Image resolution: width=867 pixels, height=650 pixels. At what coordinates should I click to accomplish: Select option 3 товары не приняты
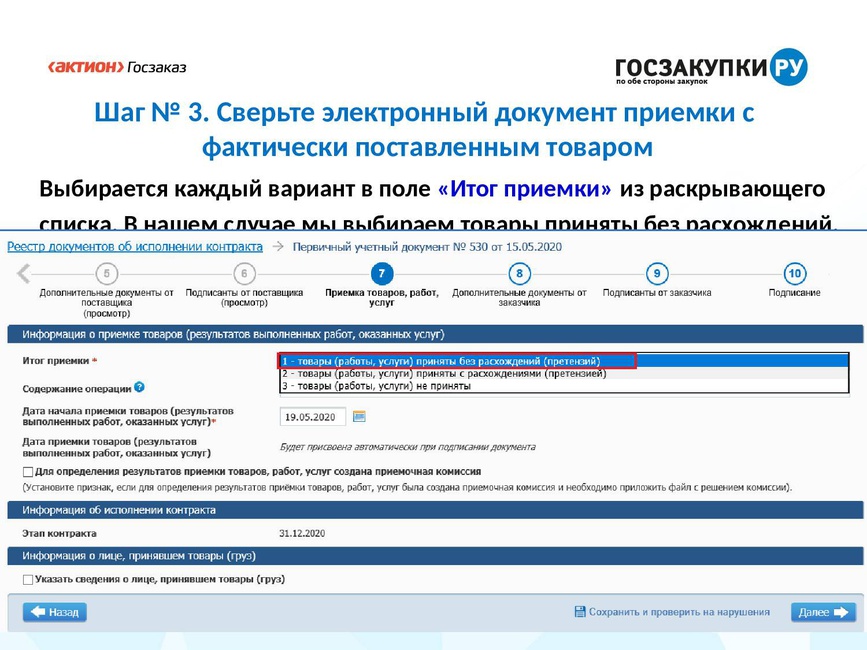click(x=564, y=386)
